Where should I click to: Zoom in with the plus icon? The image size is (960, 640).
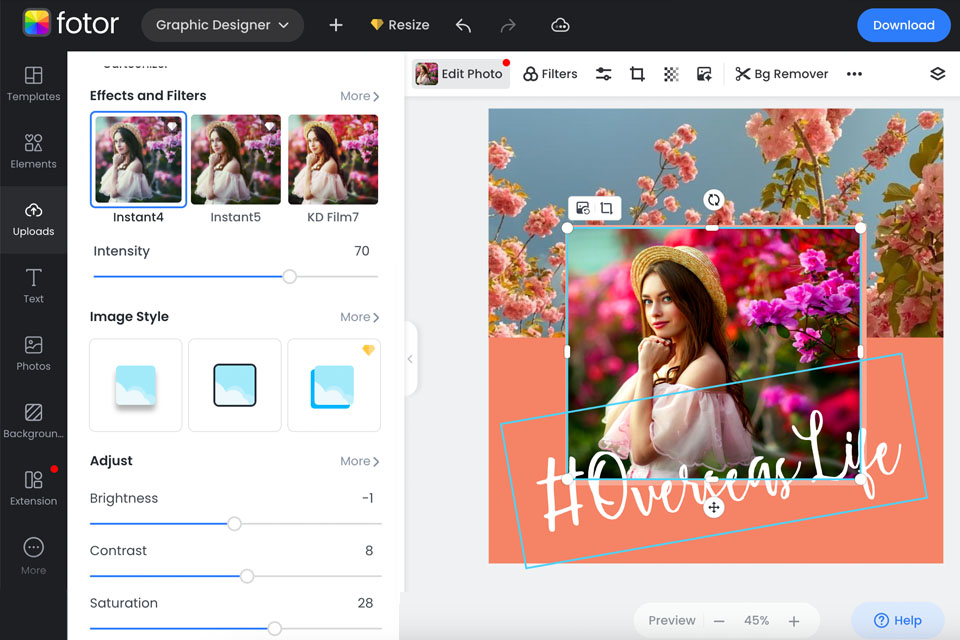793,621
